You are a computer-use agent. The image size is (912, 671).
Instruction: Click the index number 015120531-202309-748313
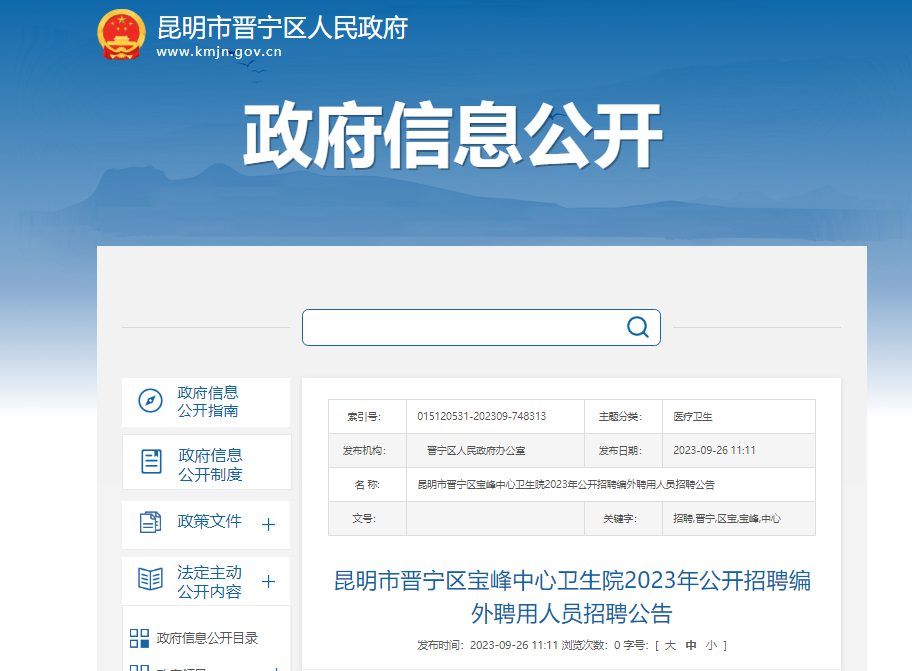click(x=481, y=416)
